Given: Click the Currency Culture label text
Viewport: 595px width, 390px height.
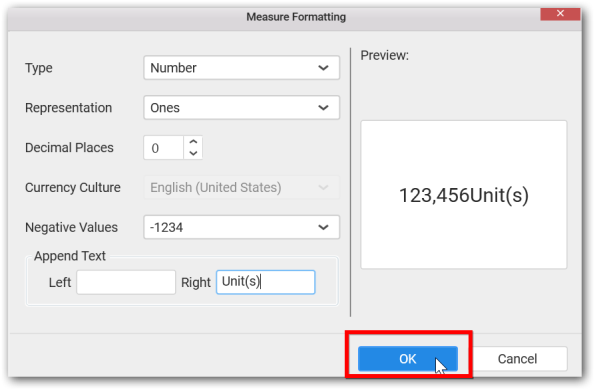Looking at the screenshot, I should 73,187.
